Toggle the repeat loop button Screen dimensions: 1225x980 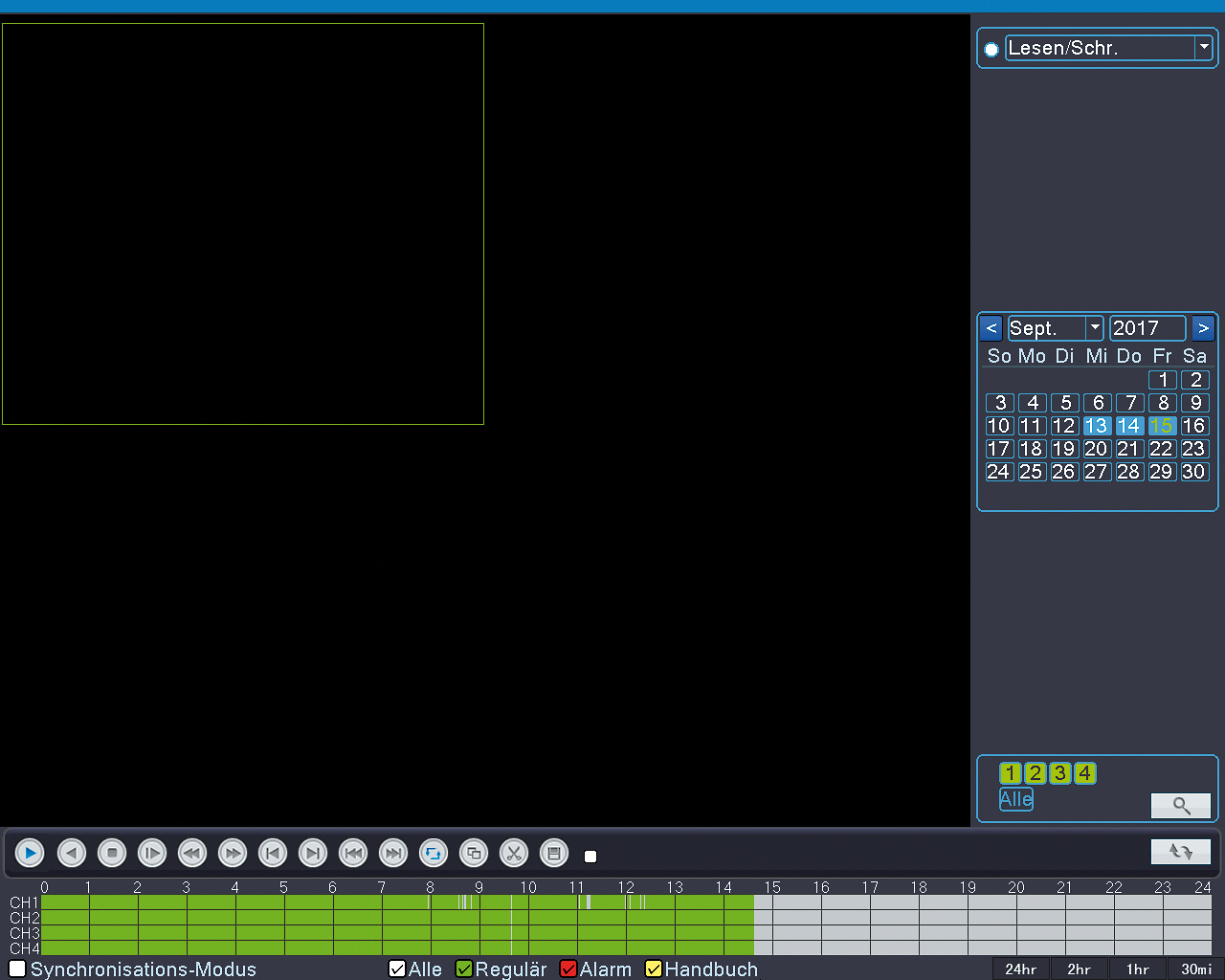(434, 853)
